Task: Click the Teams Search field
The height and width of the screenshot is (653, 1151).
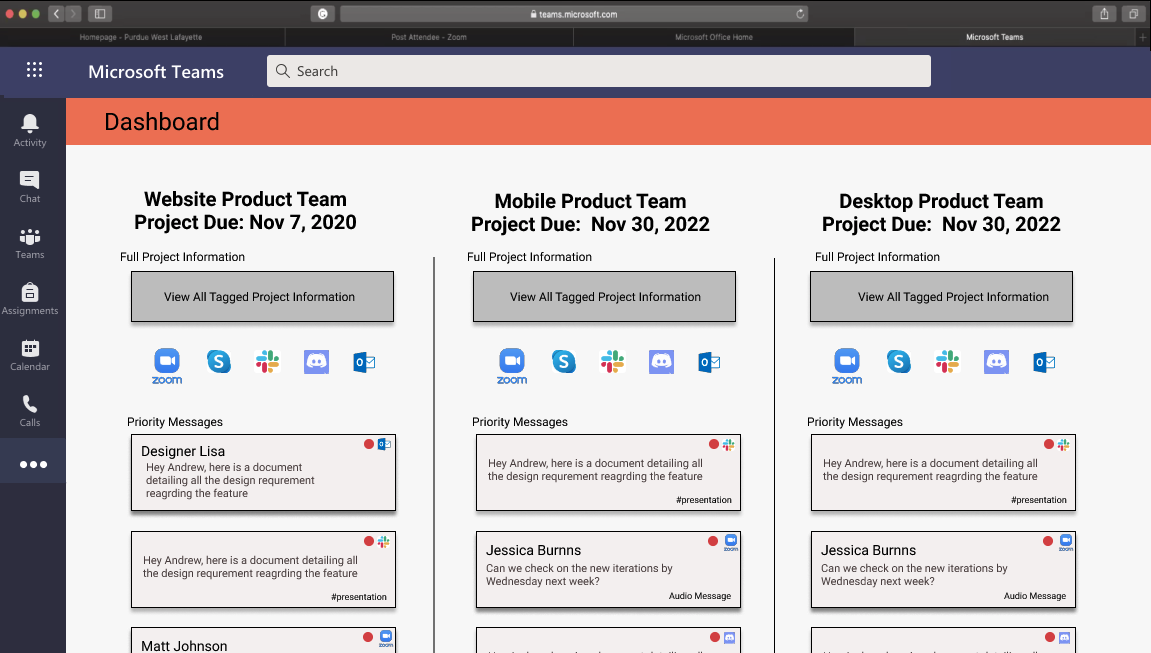Action: click(x=598, y=71)
